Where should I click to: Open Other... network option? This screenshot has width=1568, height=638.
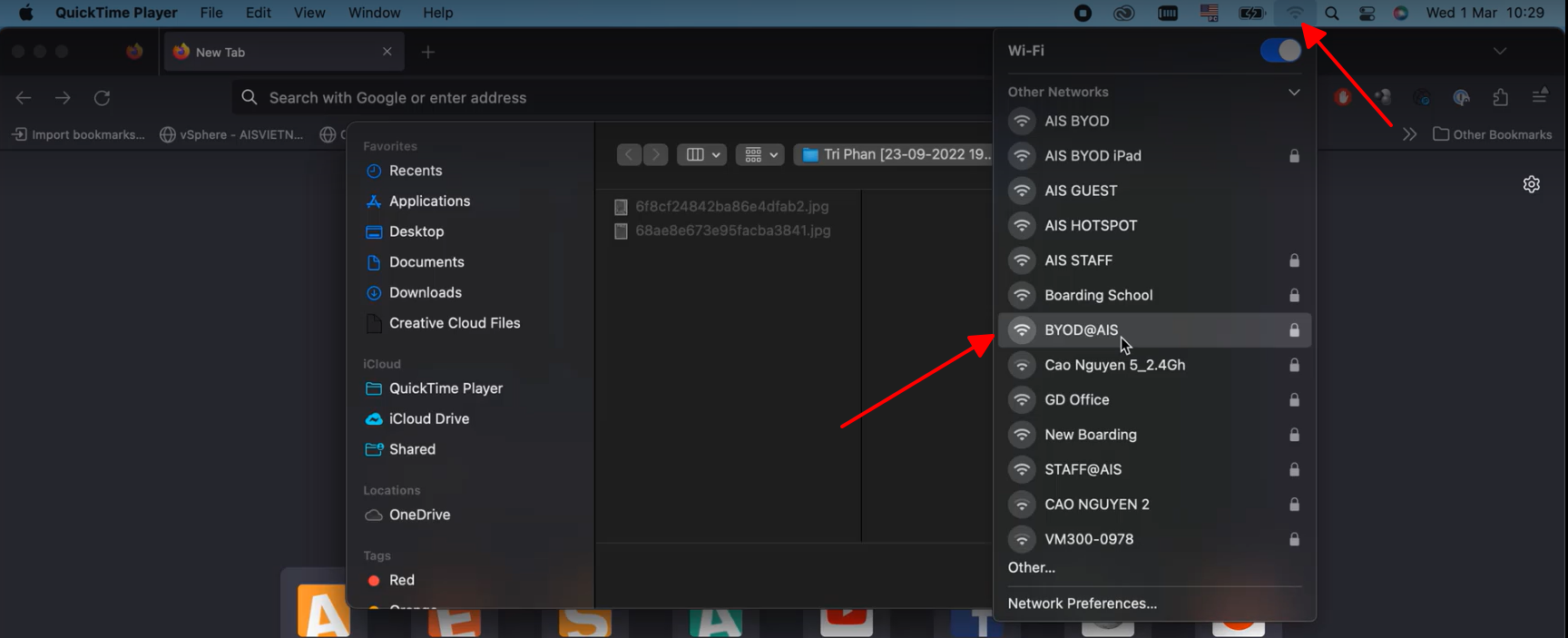[x=1032, y=567]
